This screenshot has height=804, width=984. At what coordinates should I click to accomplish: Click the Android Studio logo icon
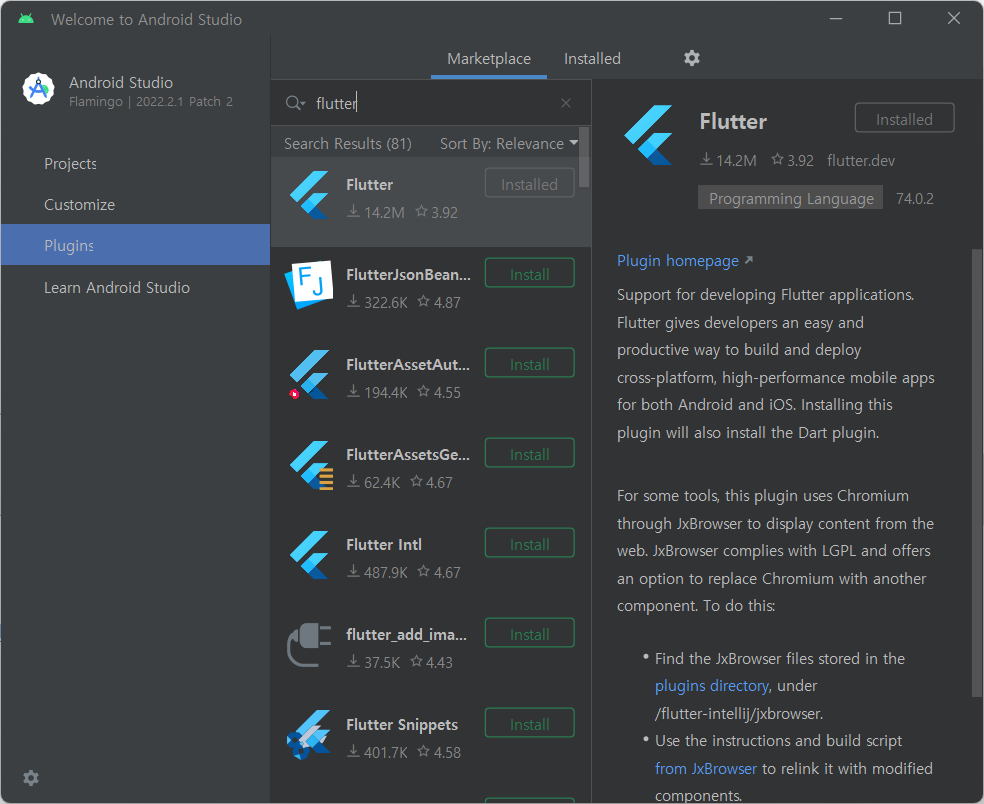pos(38,89)
